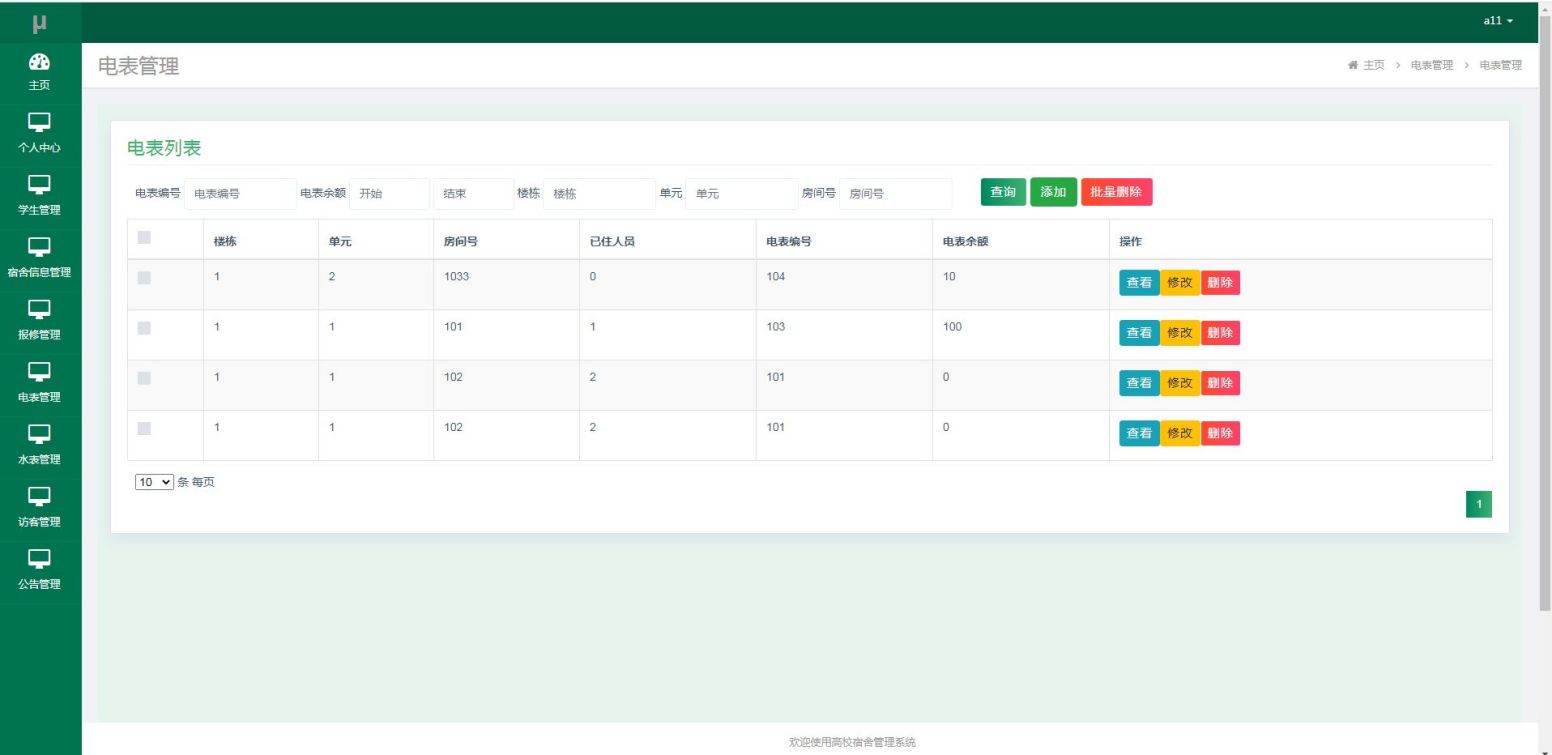Open 公告管理 sidebar icon
The width and height of the screenshot is (1552, 755).
click(40, 558)
